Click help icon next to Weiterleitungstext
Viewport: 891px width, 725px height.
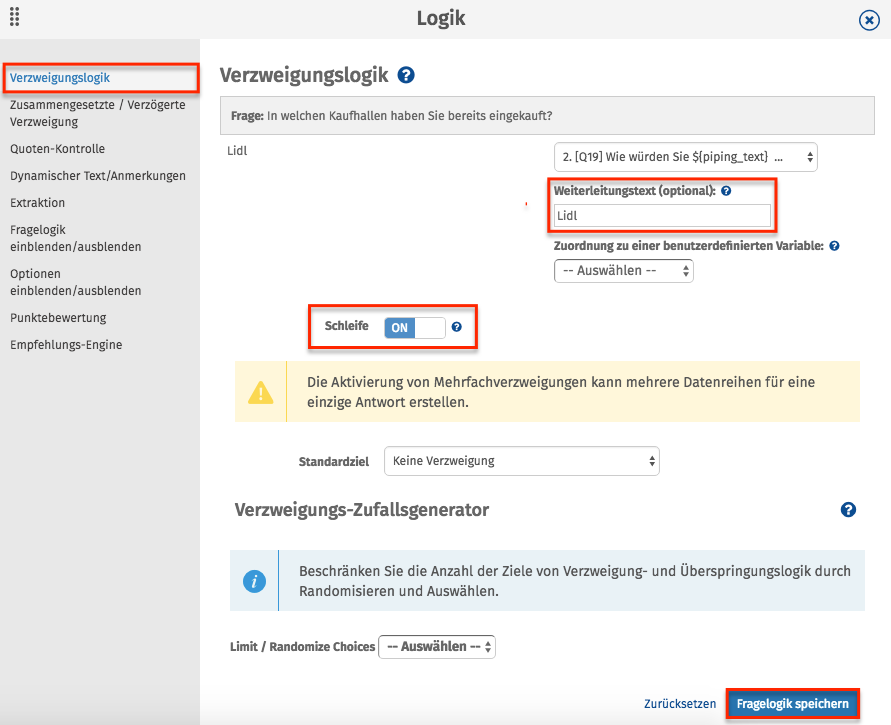726,191
